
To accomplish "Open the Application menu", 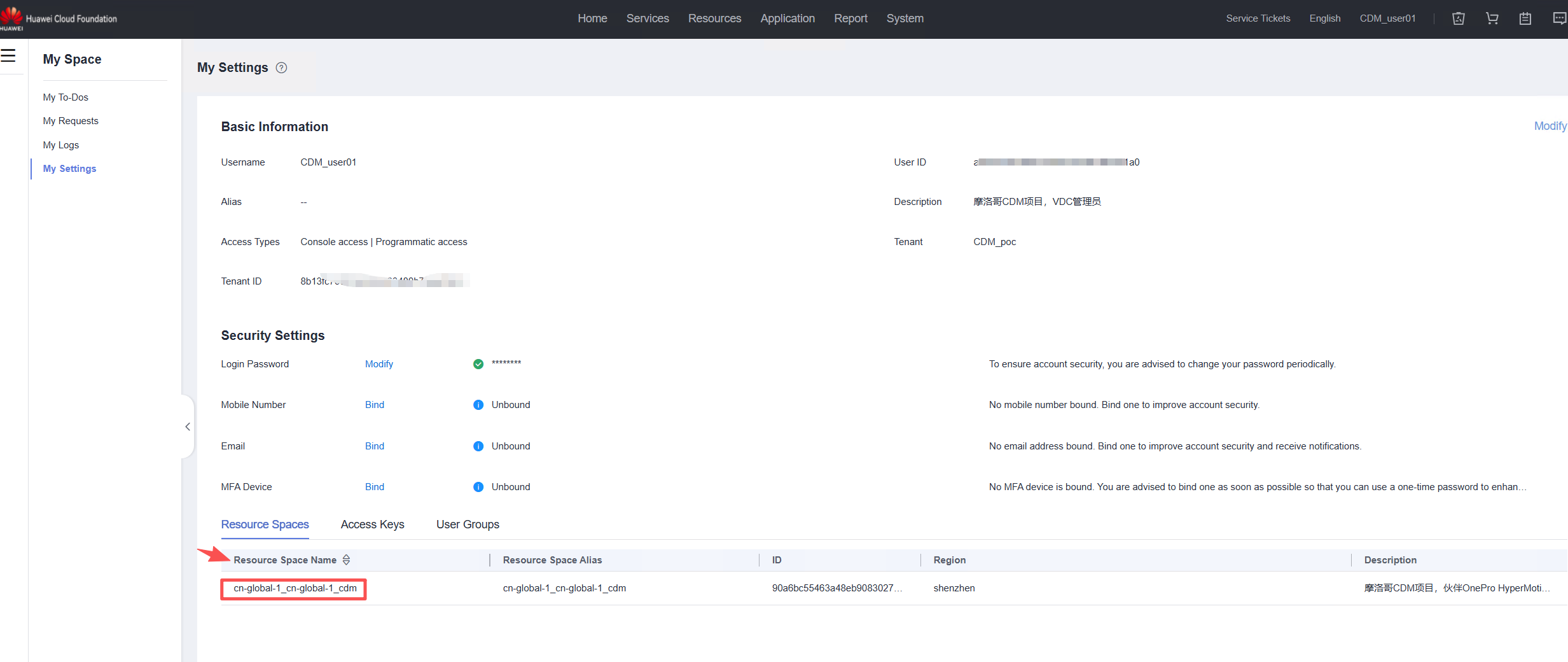I will (x=787, y=18).
